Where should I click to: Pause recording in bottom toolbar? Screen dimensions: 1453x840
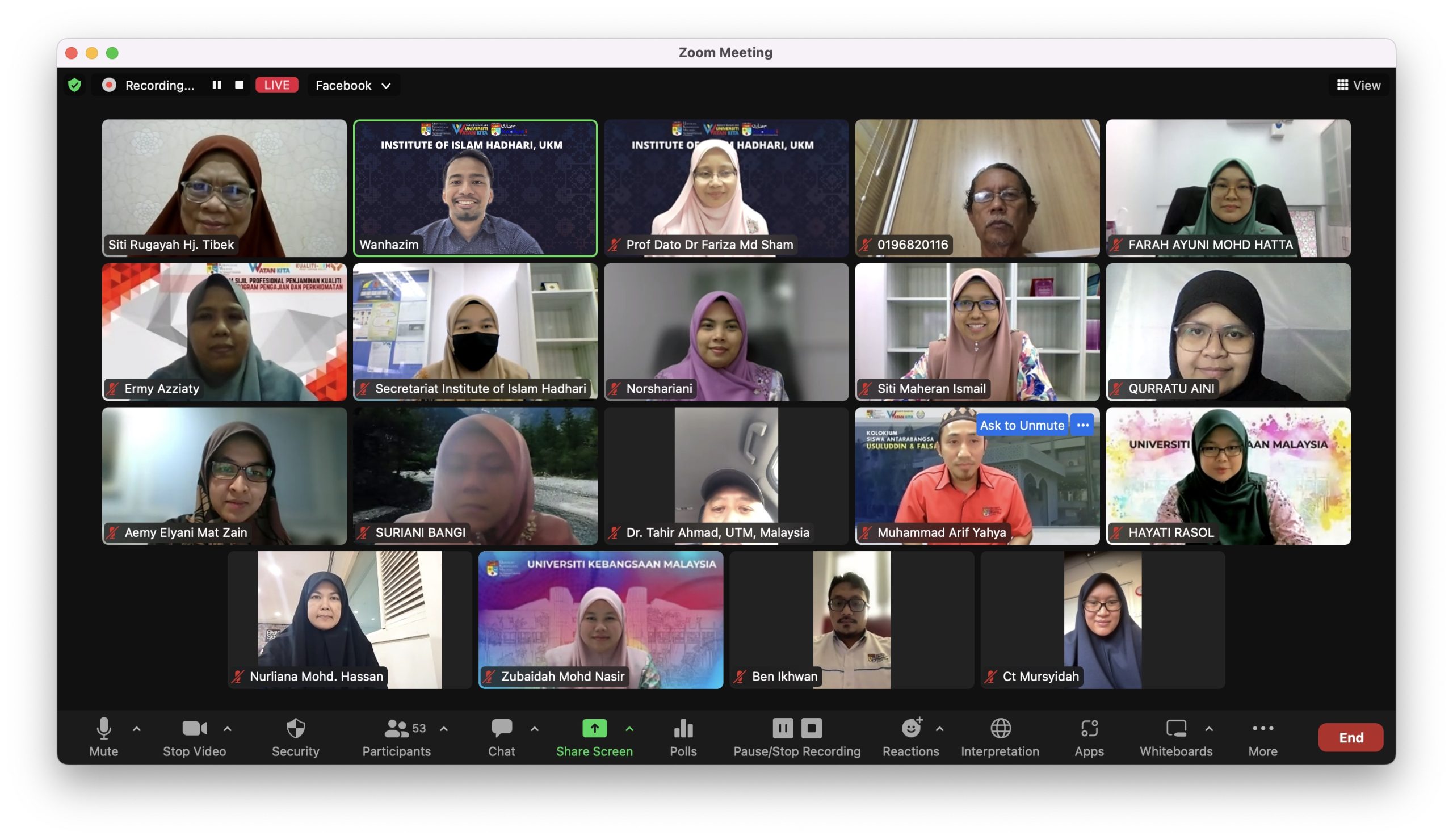[783, 729]
